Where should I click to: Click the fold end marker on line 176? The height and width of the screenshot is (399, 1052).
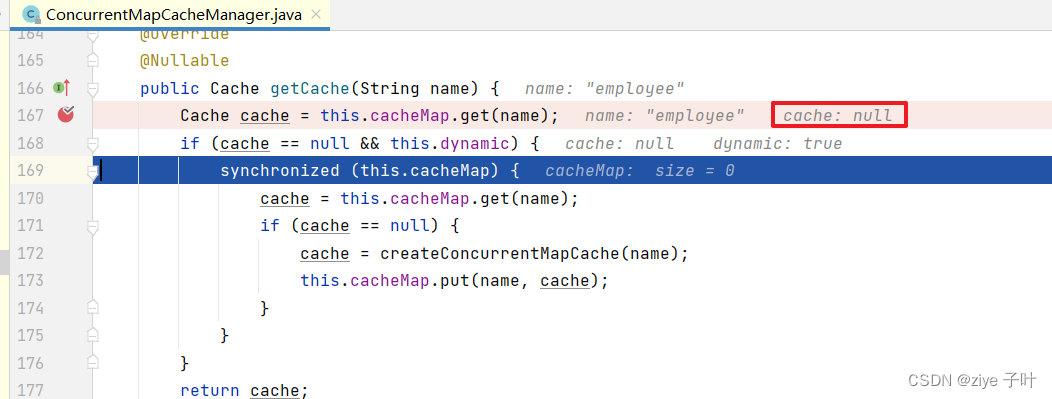click(x=93, y=362)
